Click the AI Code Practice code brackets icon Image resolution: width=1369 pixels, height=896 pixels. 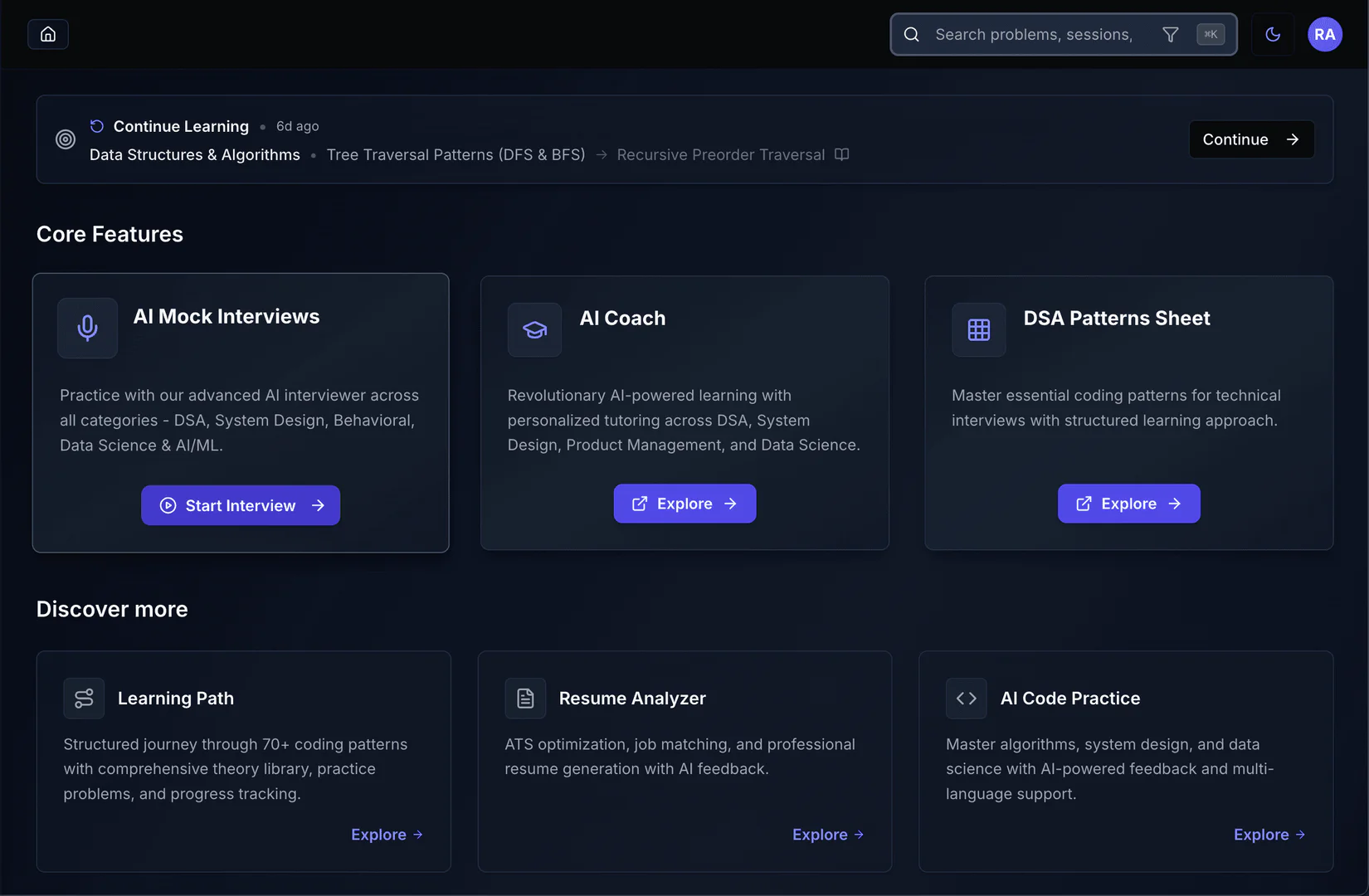(966, 699)
